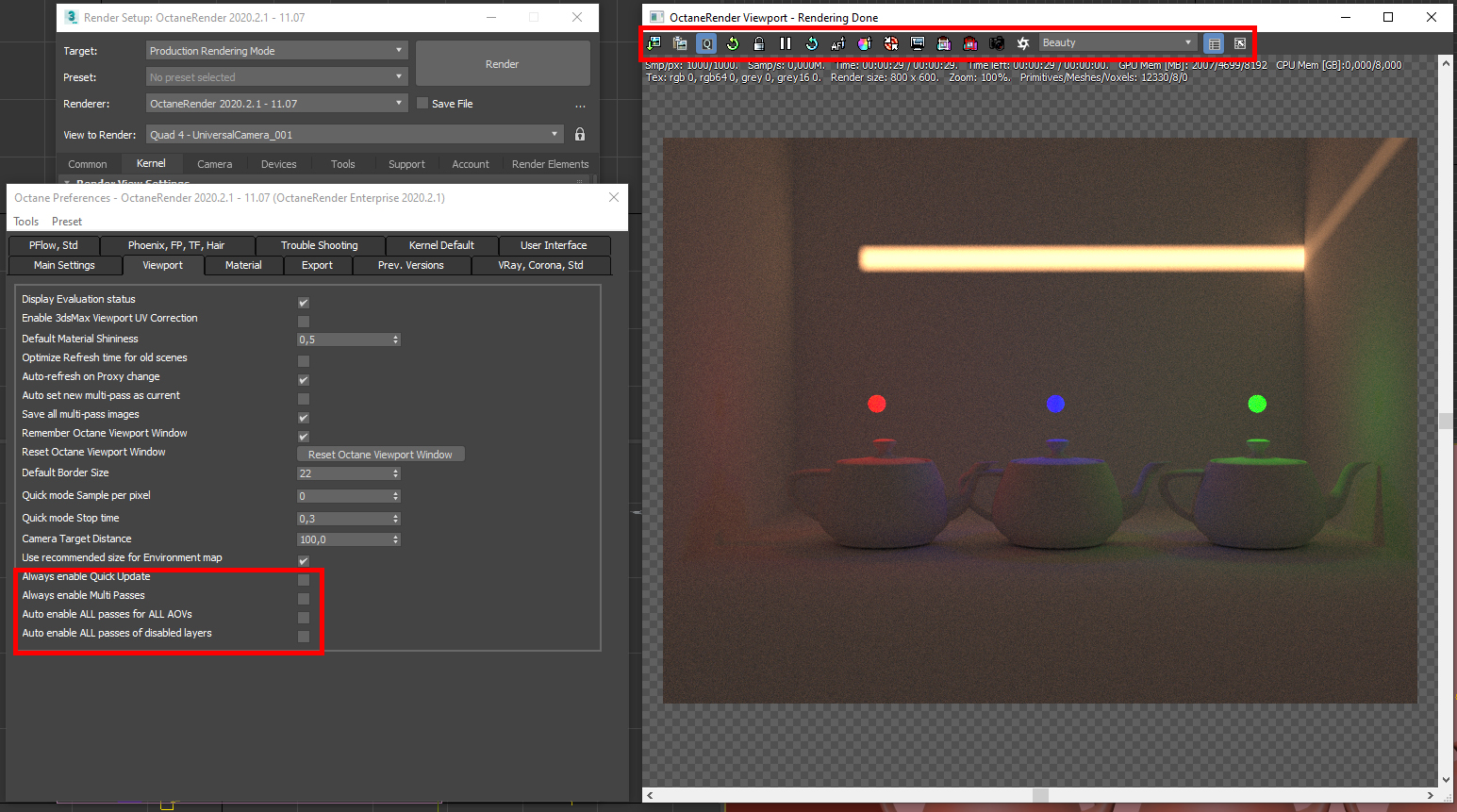Click the green refresh arrow icon

733,43
